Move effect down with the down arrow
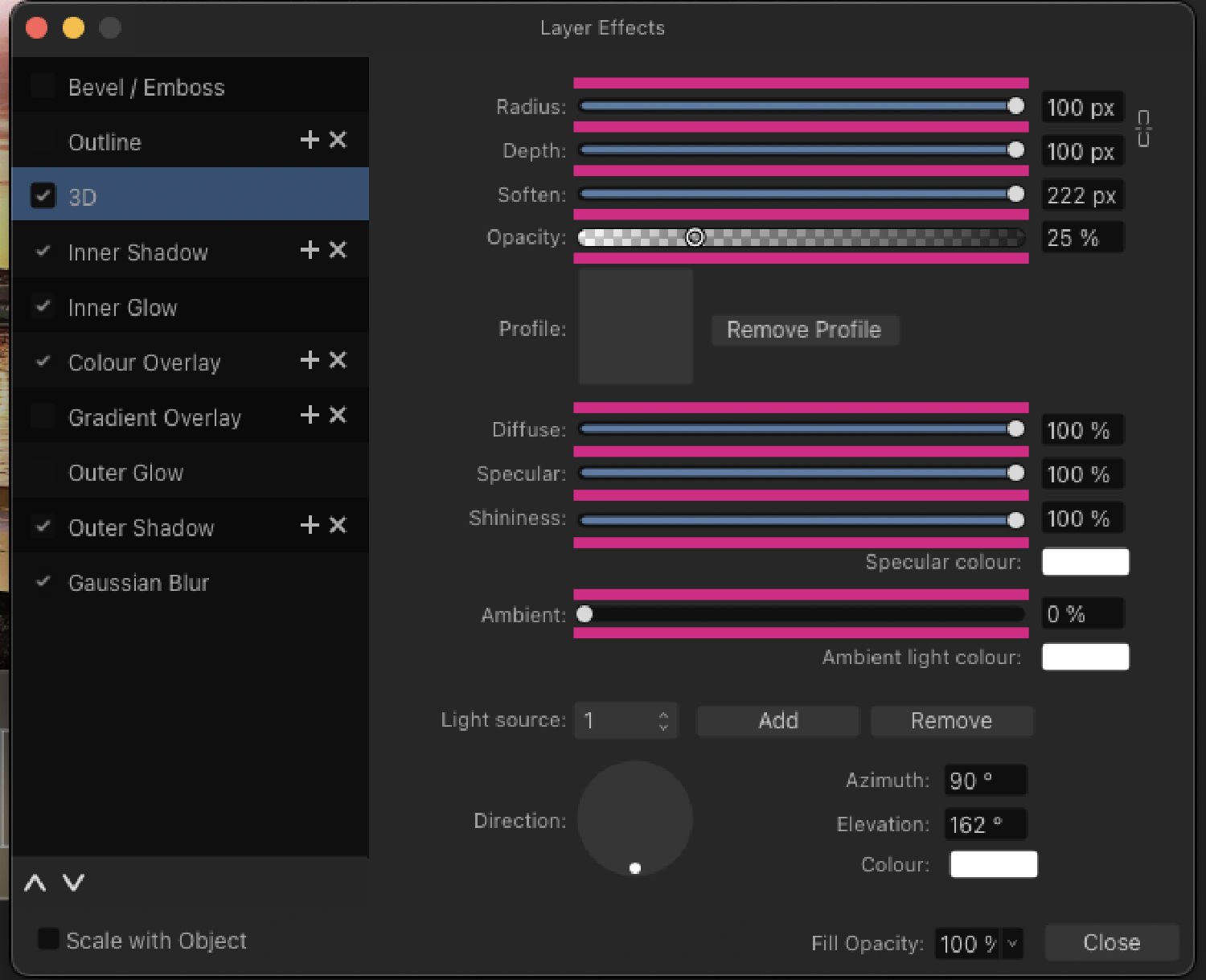 74,884
